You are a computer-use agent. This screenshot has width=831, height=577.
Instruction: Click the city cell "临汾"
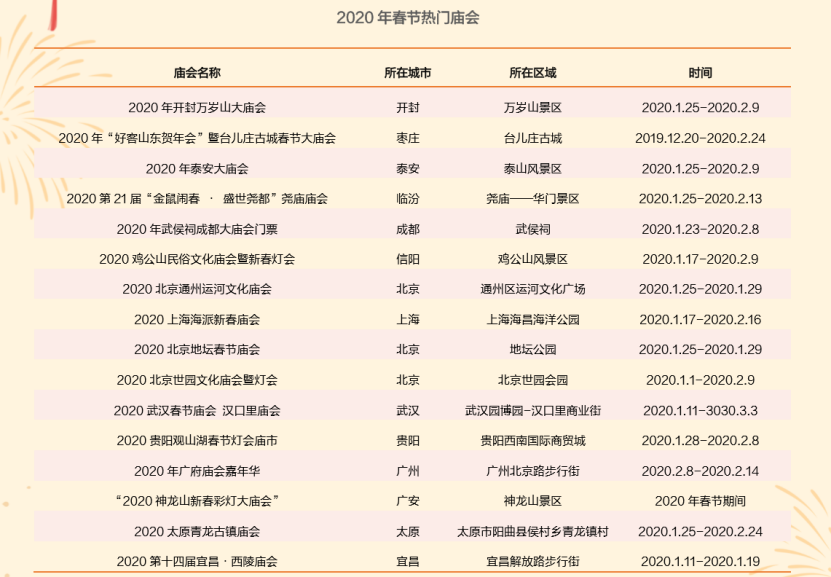point(407,199)
